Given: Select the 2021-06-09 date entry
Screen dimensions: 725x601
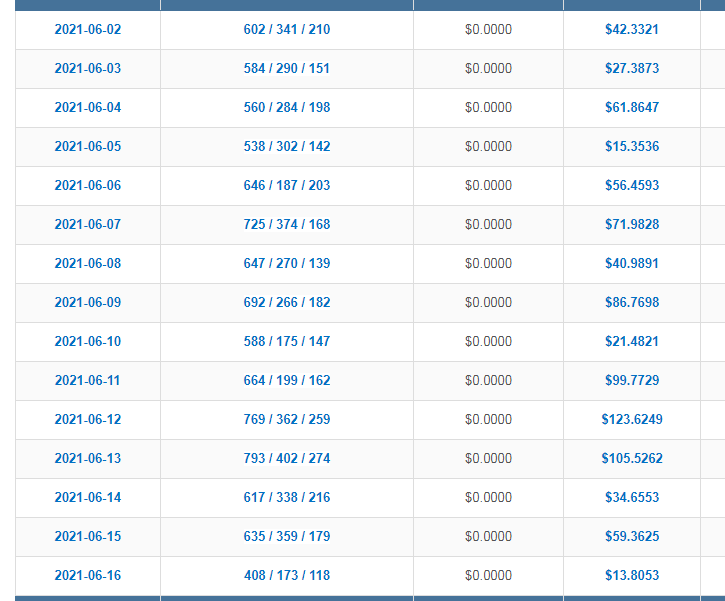Looking at the screenshot, I should click(88, 302).
